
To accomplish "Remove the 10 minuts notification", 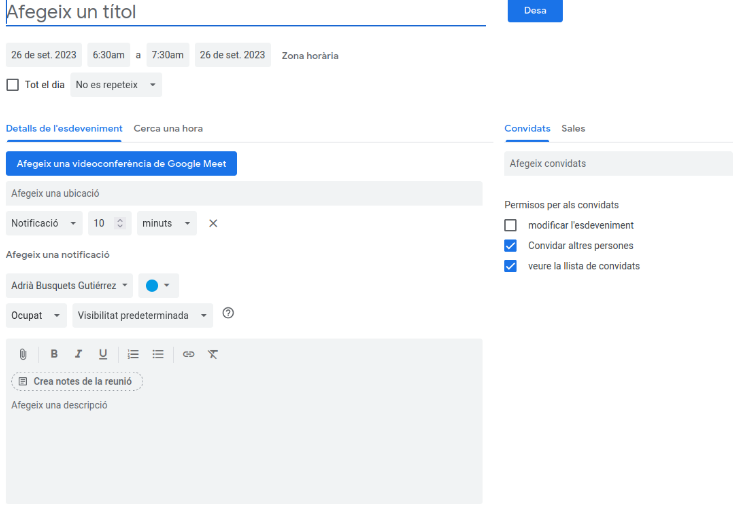I will click(213, 223).
